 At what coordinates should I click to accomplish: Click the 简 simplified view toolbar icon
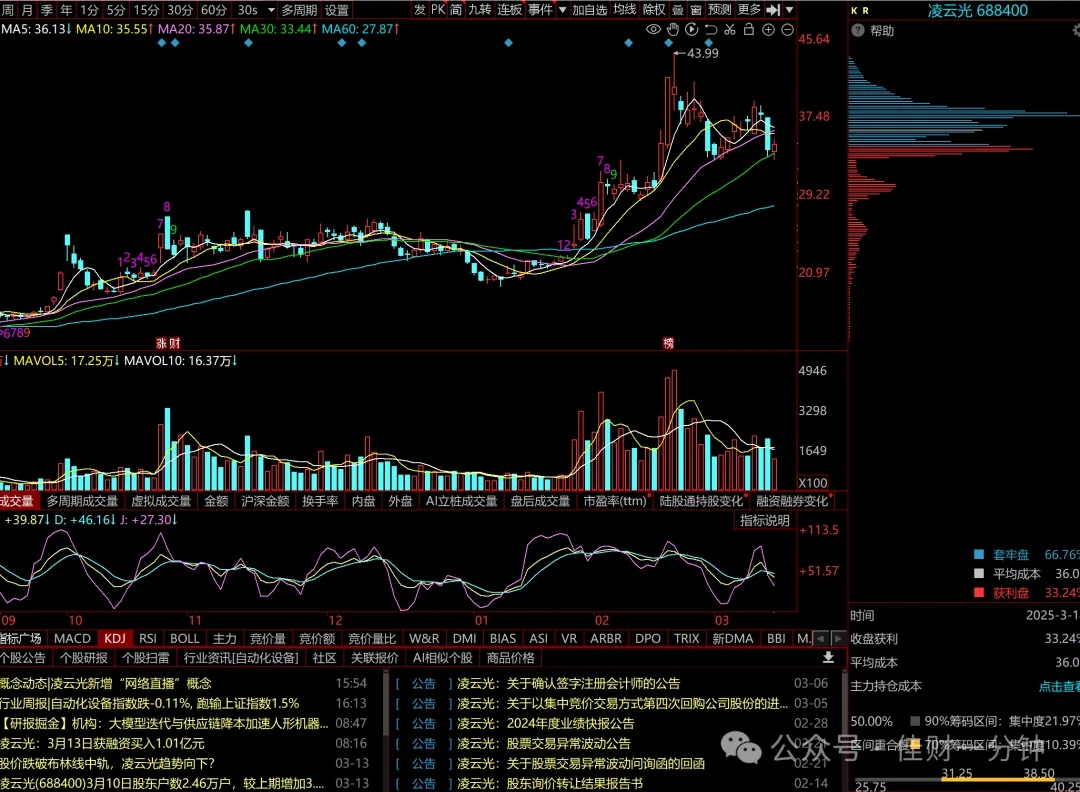coord(456,10)
